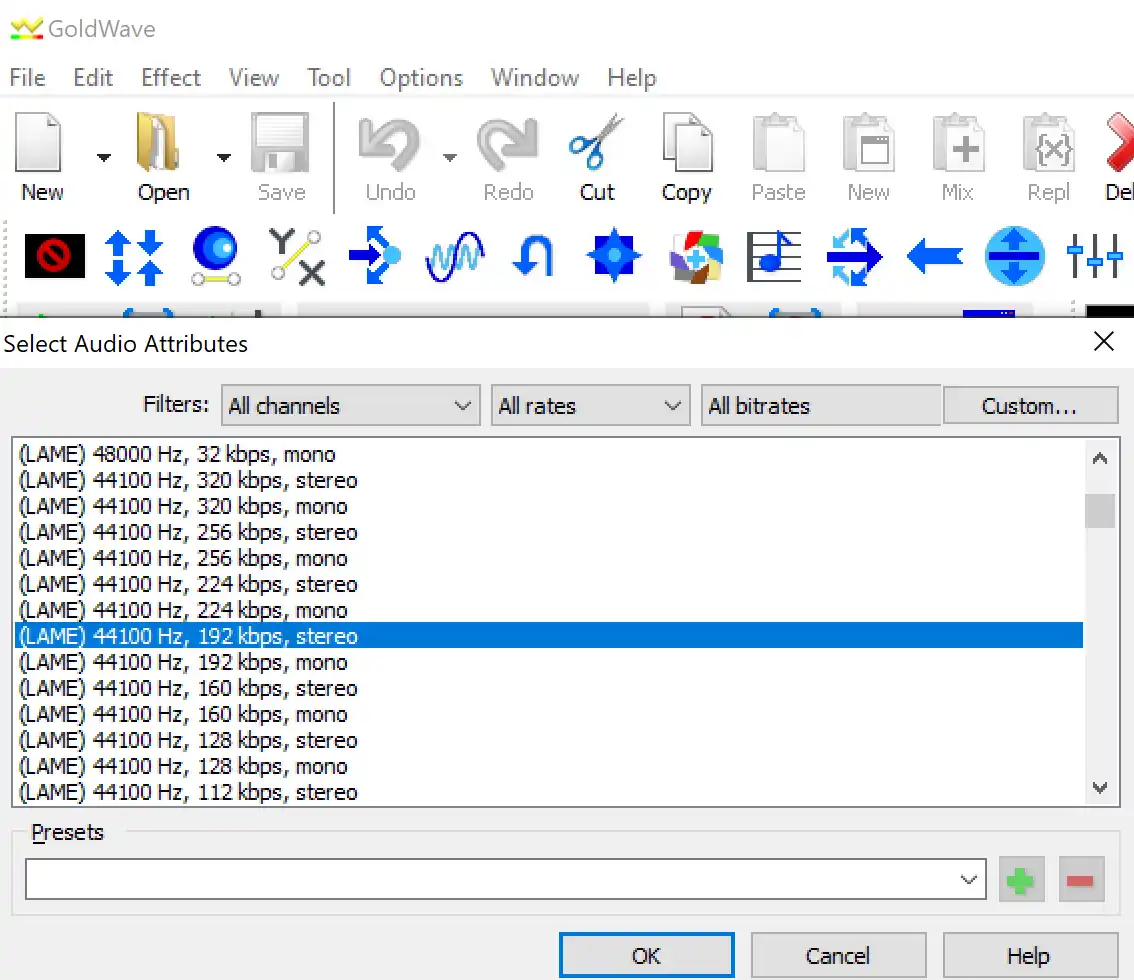Click the Custom... button

tap(1029, 406)
